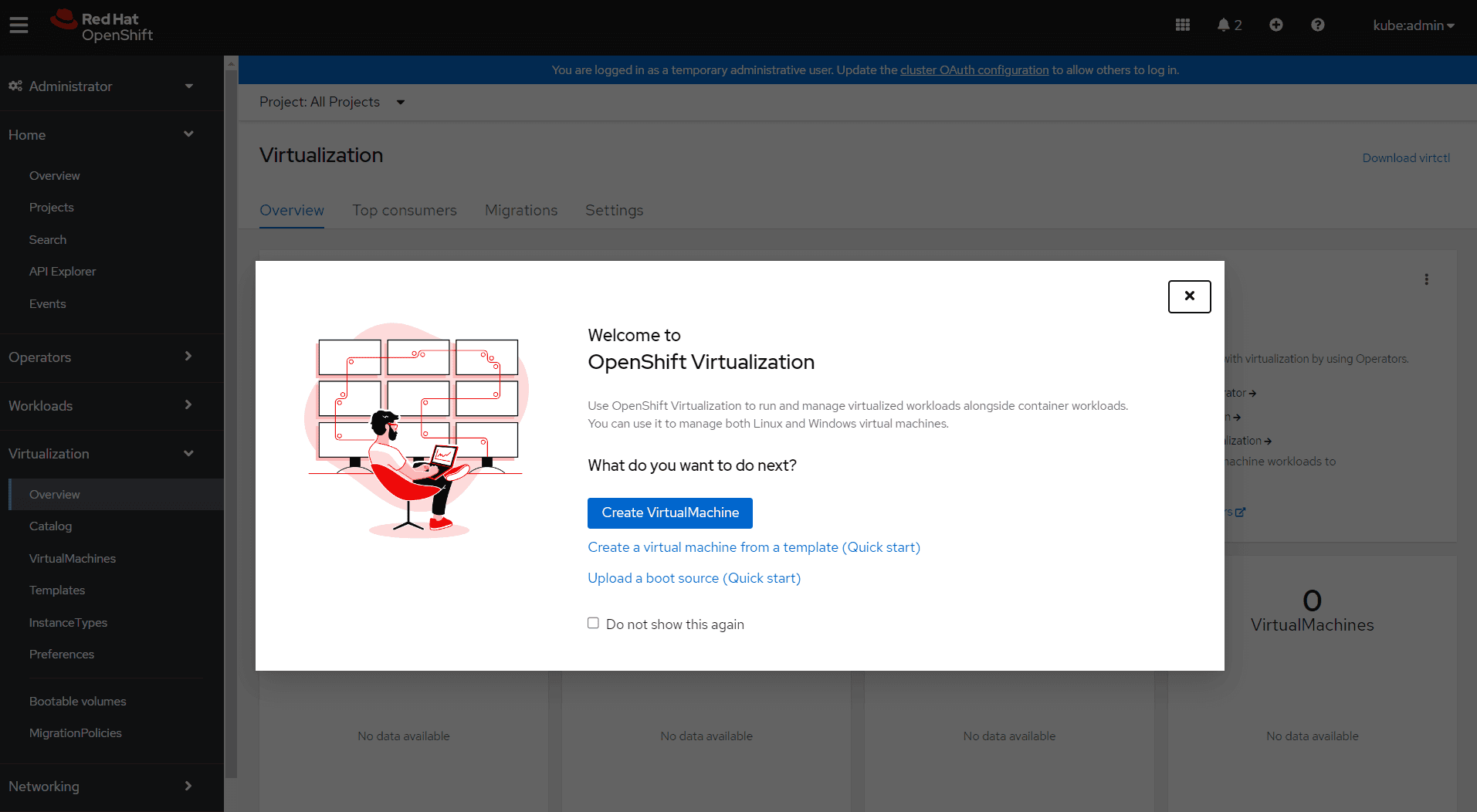Toggle the hamburger navigation menu
Screen dimensions: 1477x812
(x=19, y=25)
